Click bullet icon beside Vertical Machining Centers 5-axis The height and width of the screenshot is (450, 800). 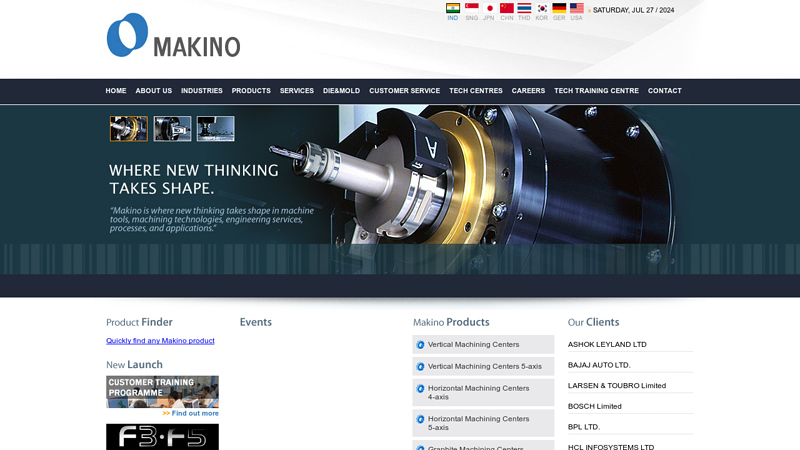coord(420,367)
